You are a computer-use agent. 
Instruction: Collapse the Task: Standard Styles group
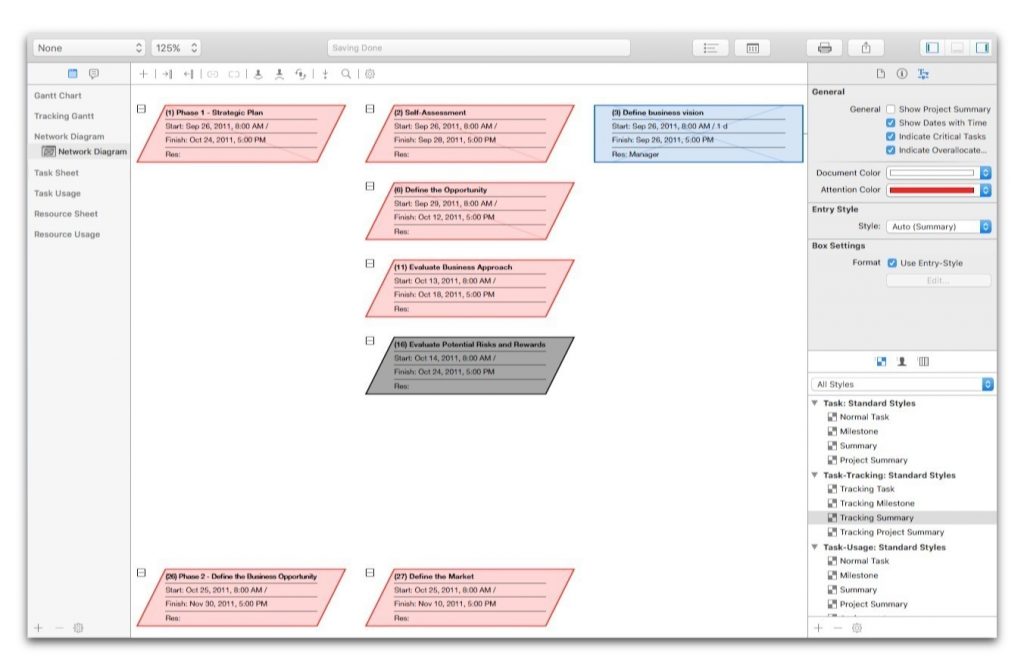point(815,403)
